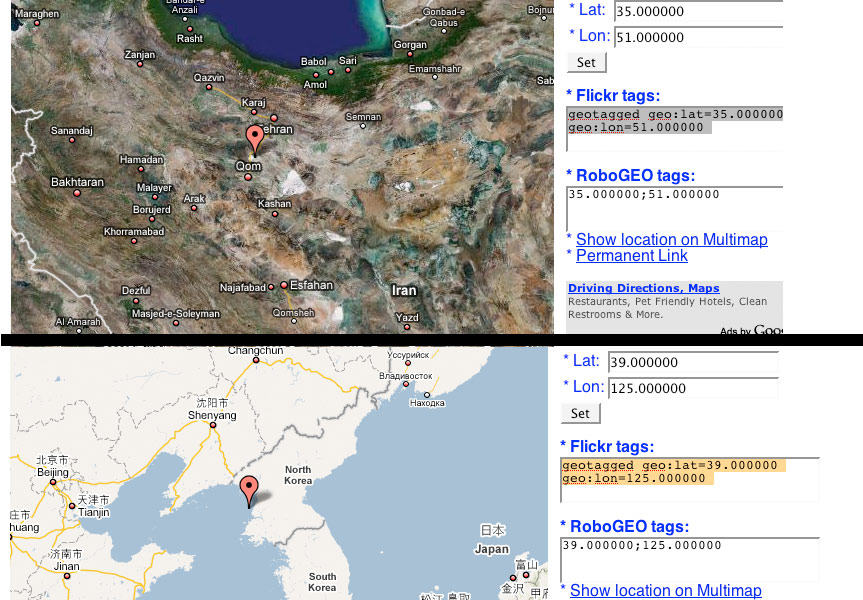Click the red map pin in North Korea

pyautogui.click(x=249, y=490)
